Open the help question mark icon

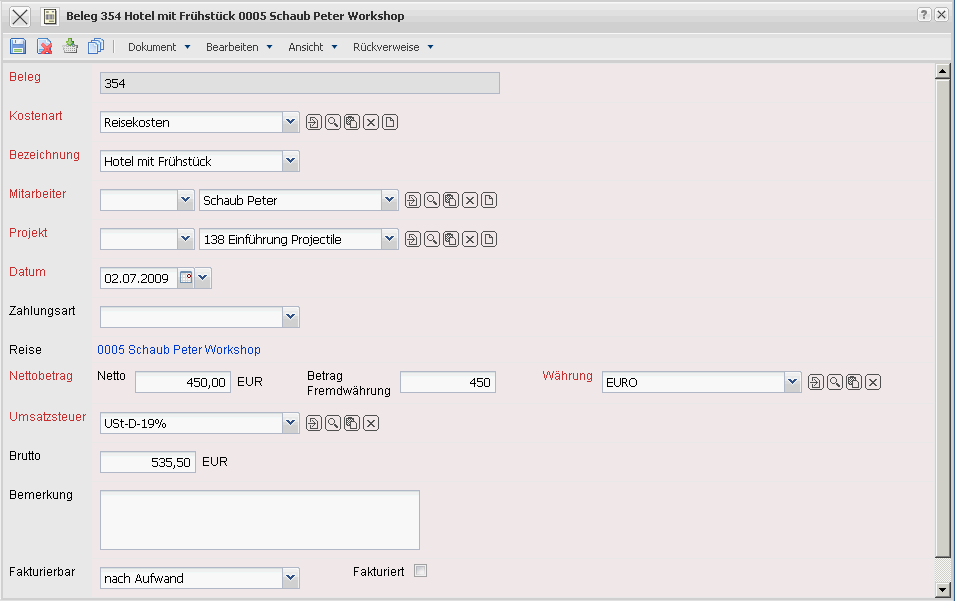[x=924, y=15]
